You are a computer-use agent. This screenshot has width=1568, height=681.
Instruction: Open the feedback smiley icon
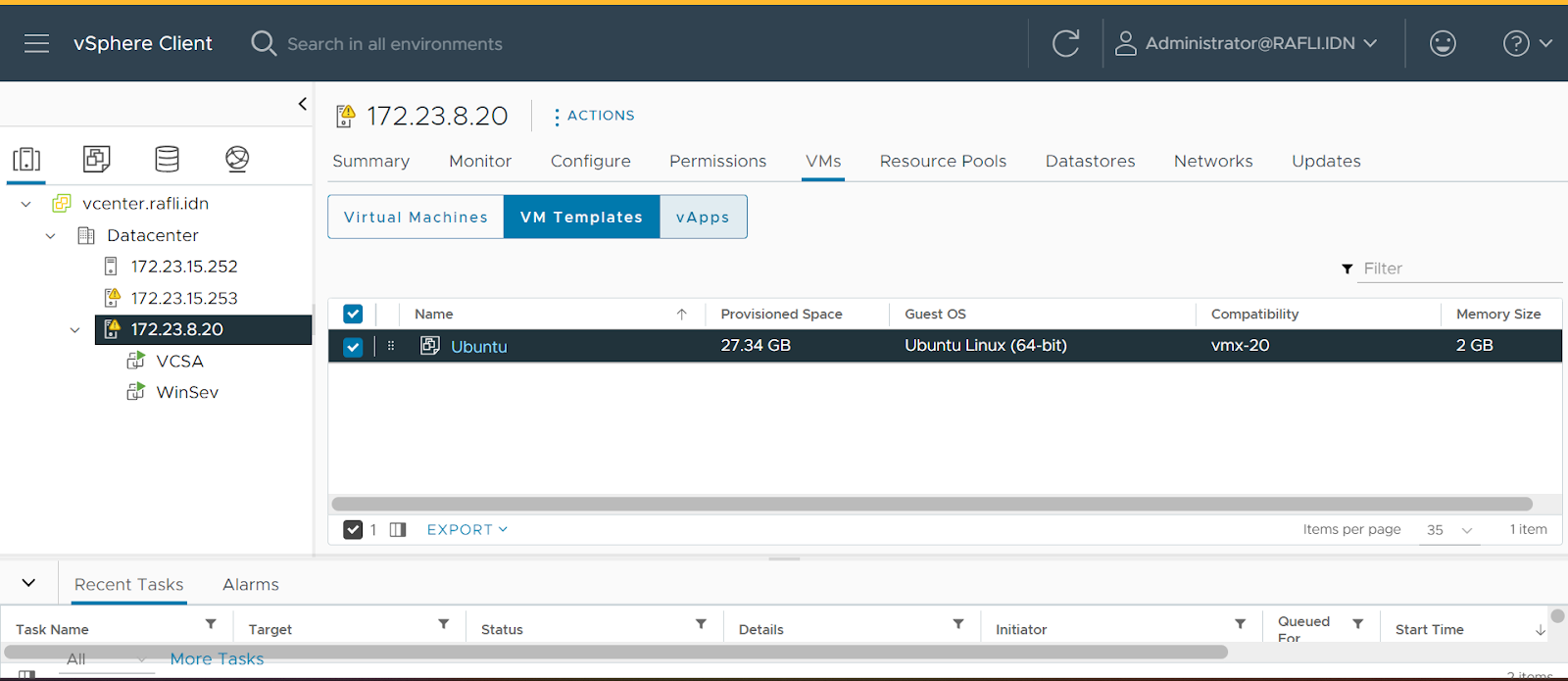(1443, 43)
